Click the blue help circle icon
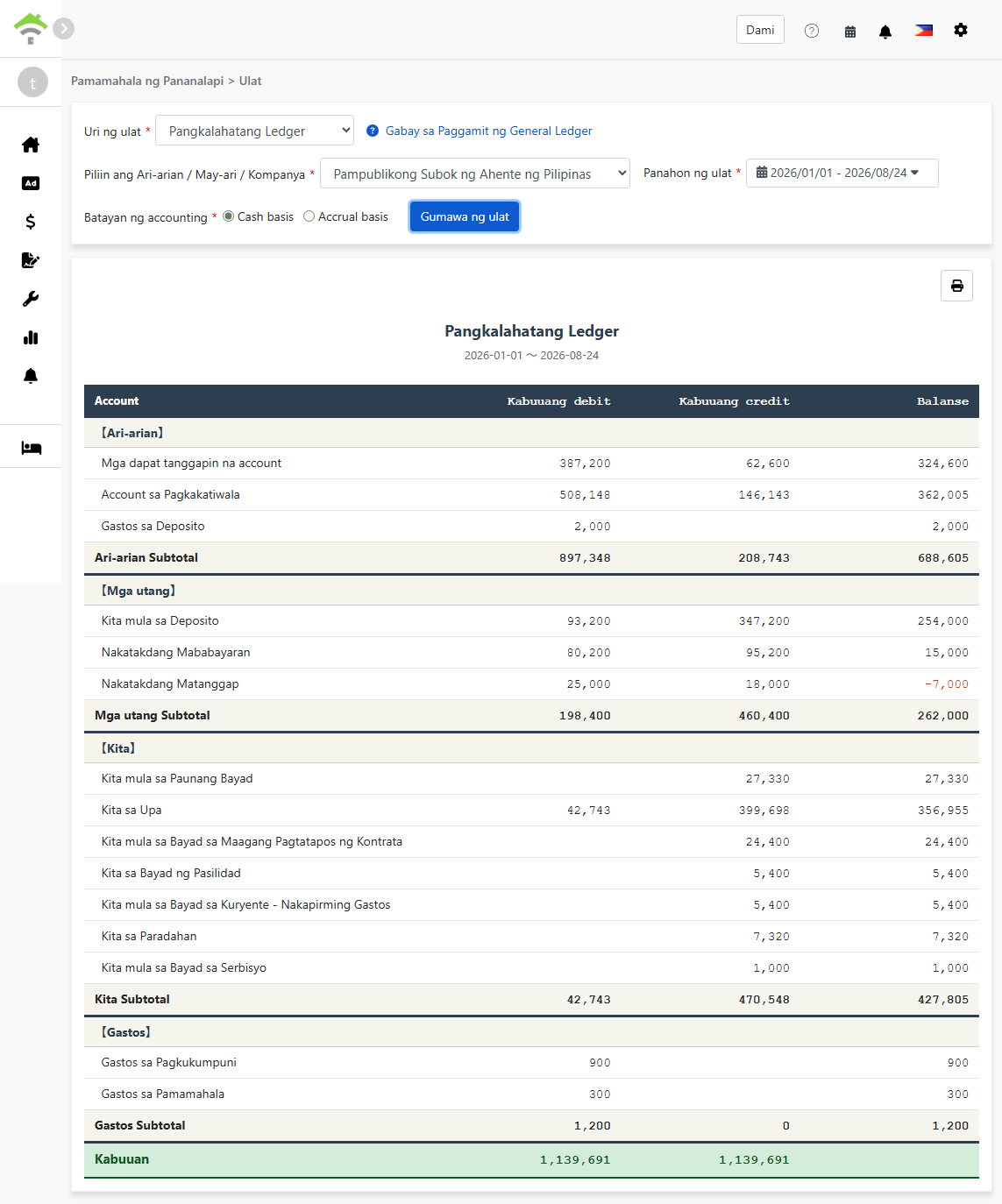The width and height of the screenshot is (1002, 1204). [373, 131]
